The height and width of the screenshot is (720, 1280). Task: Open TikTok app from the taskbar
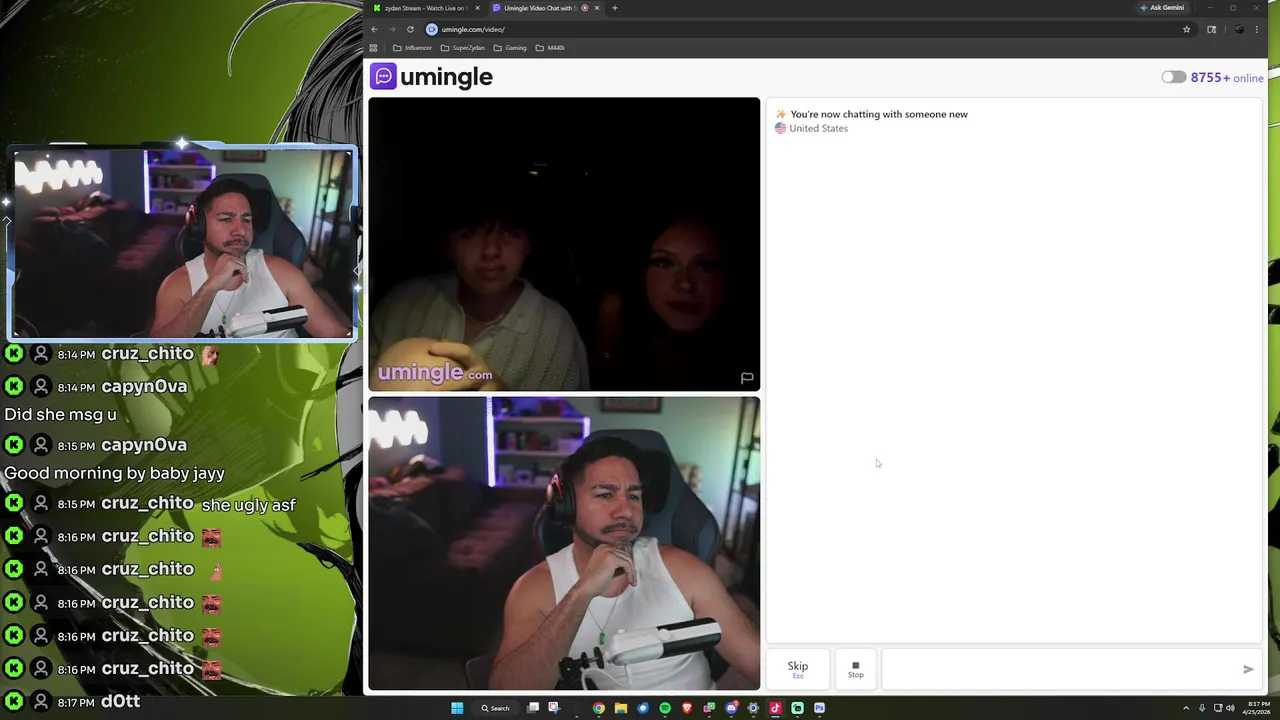coord(775,708)
